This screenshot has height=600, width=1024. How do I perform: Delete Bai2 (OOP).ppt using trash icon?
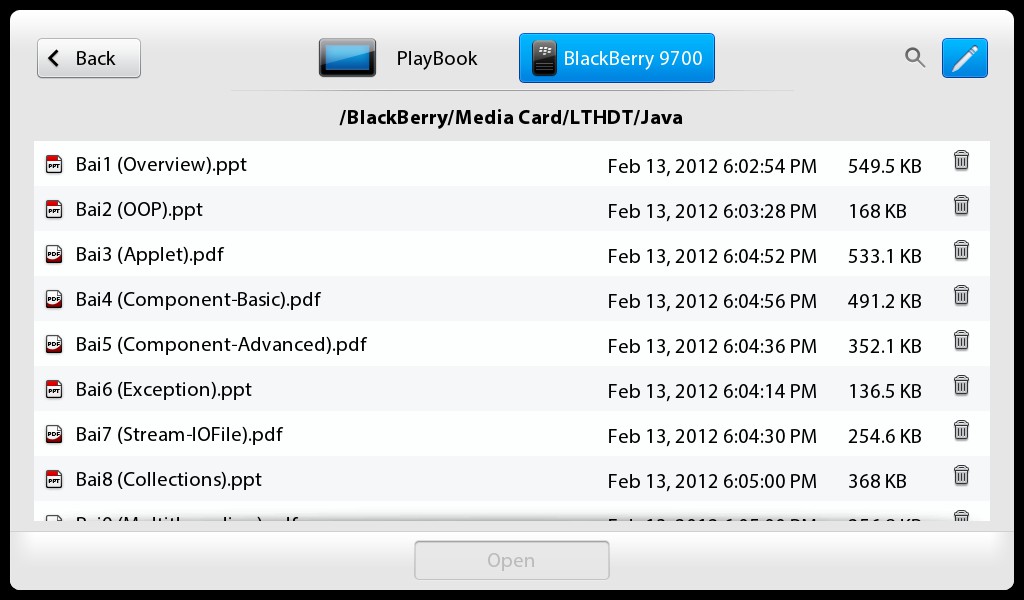pos(961,205)
